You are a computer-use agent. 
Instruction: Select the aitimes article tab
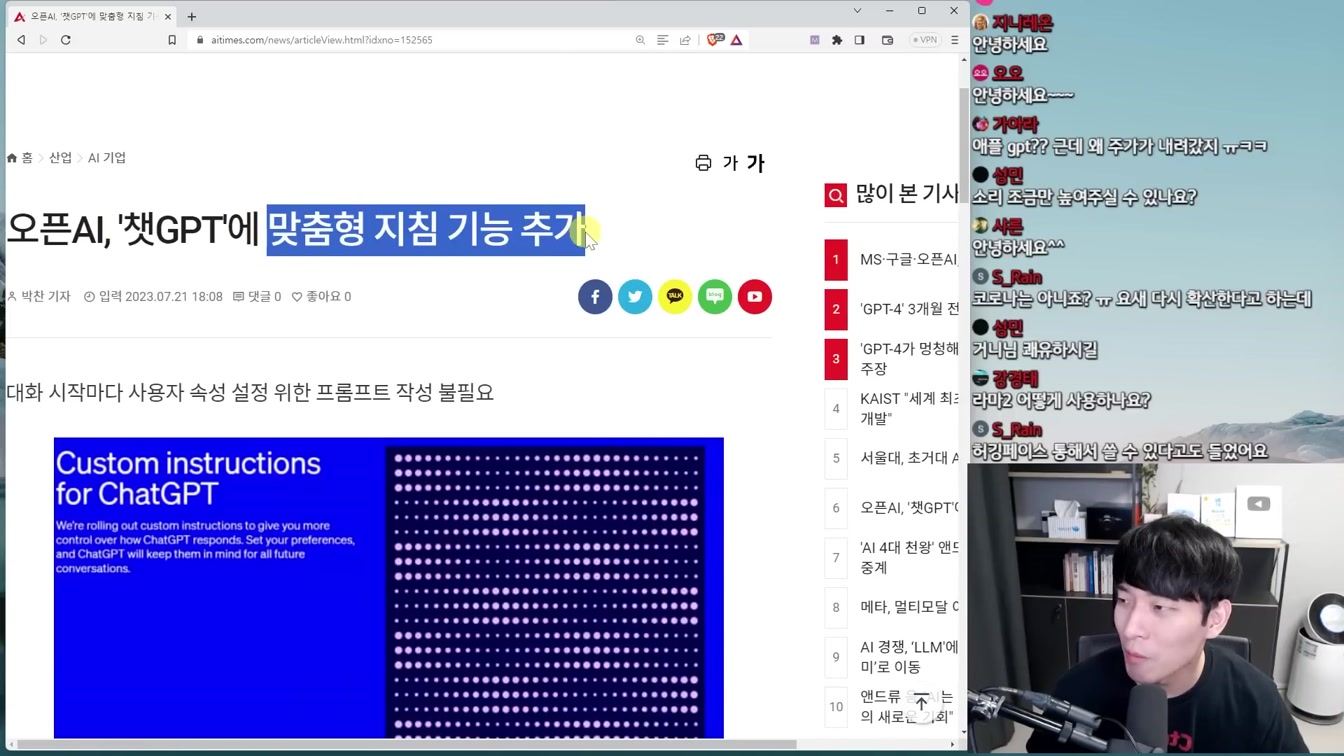click(x=92, y=16)
